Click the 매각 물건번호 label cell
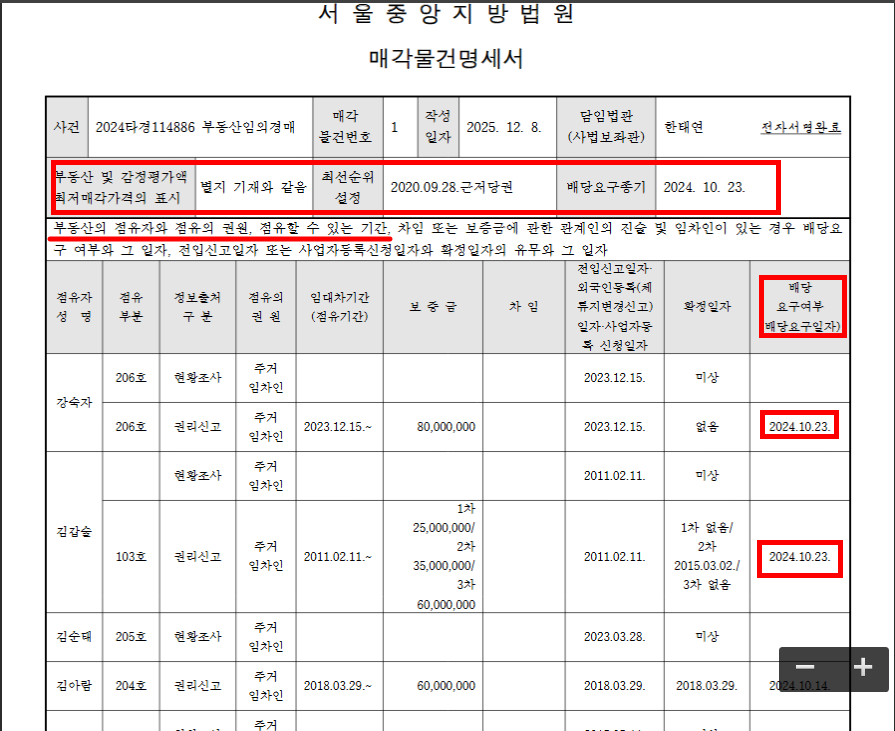The image size is (895, 731). tap(348, 127)
